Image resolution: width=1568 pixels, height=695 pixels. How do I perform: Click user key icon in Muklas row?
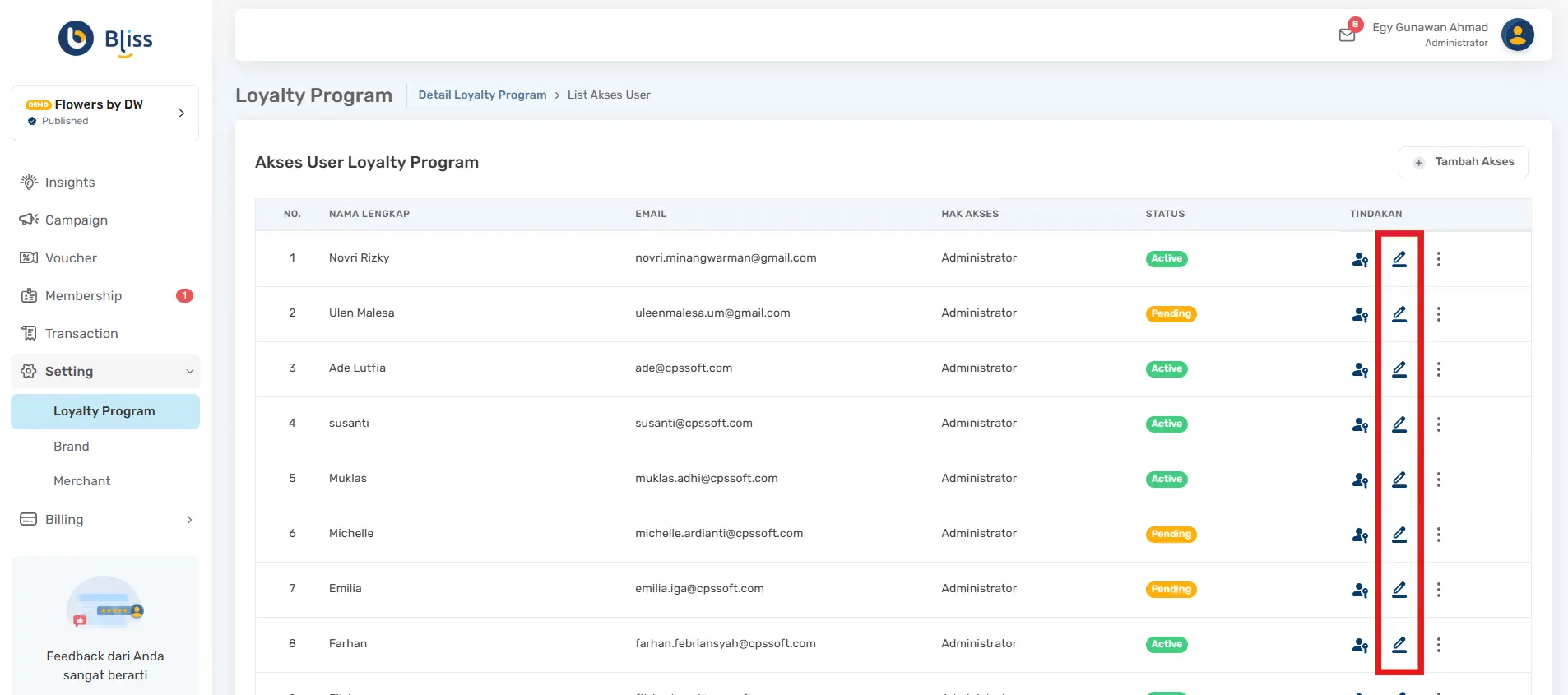[x=1360, y=480]
